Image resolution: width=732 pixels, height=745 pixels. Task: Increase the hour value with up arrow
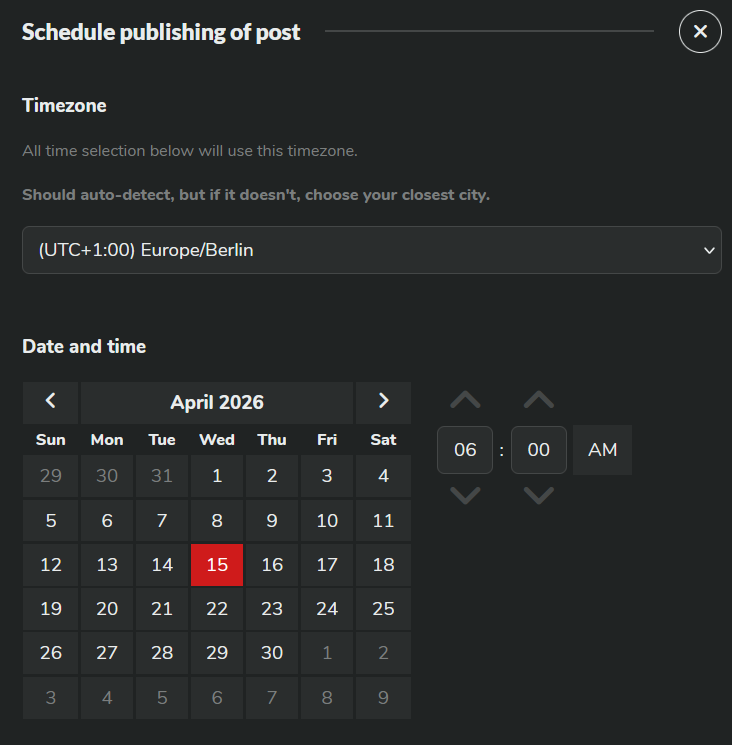coord(465,400)
